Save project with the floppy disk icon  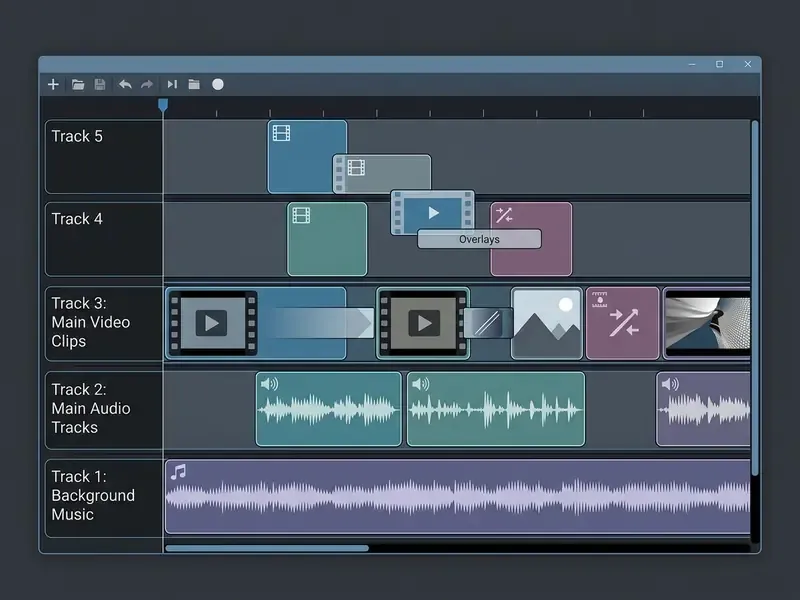pos(100,84)
